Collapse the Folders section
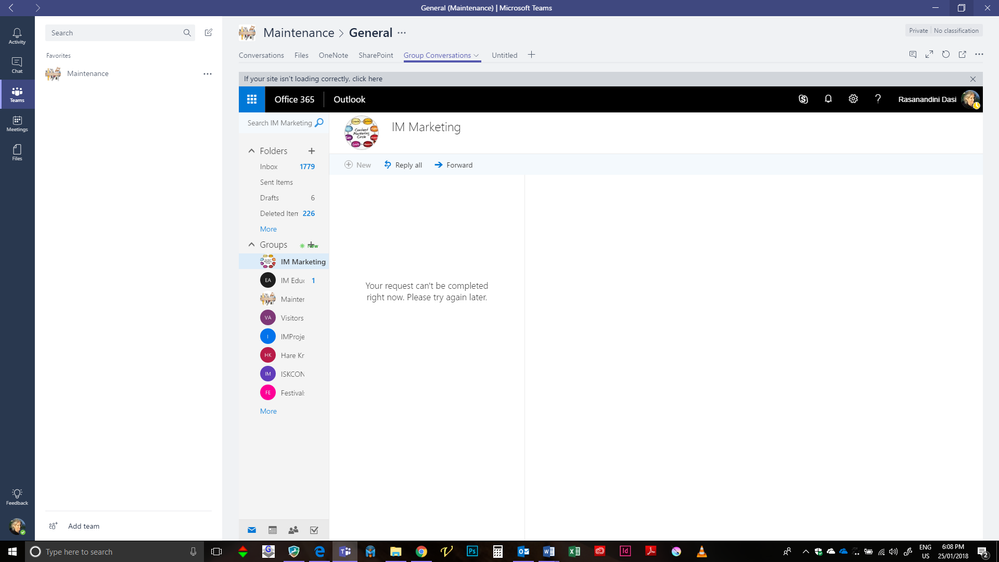 [251, 151]
